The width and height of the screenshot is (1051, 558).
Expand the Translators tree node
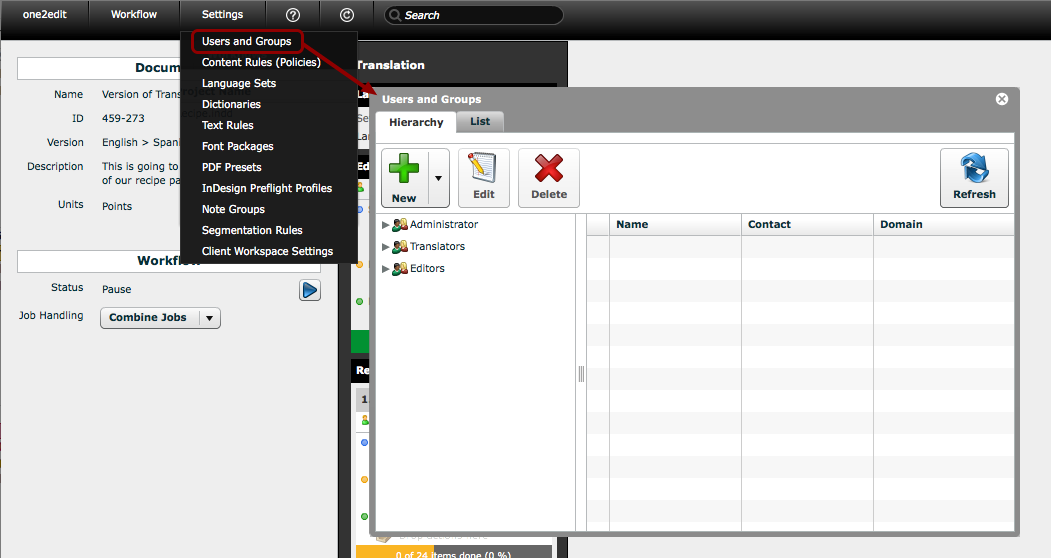pyautogui.click(x=385, y=247)
